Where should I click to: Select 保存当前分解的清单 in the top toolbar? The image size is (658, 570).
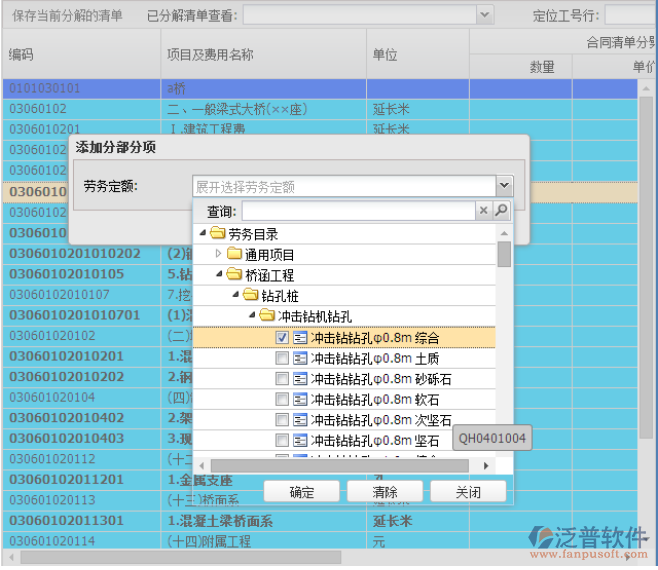(x=66, y=15)
